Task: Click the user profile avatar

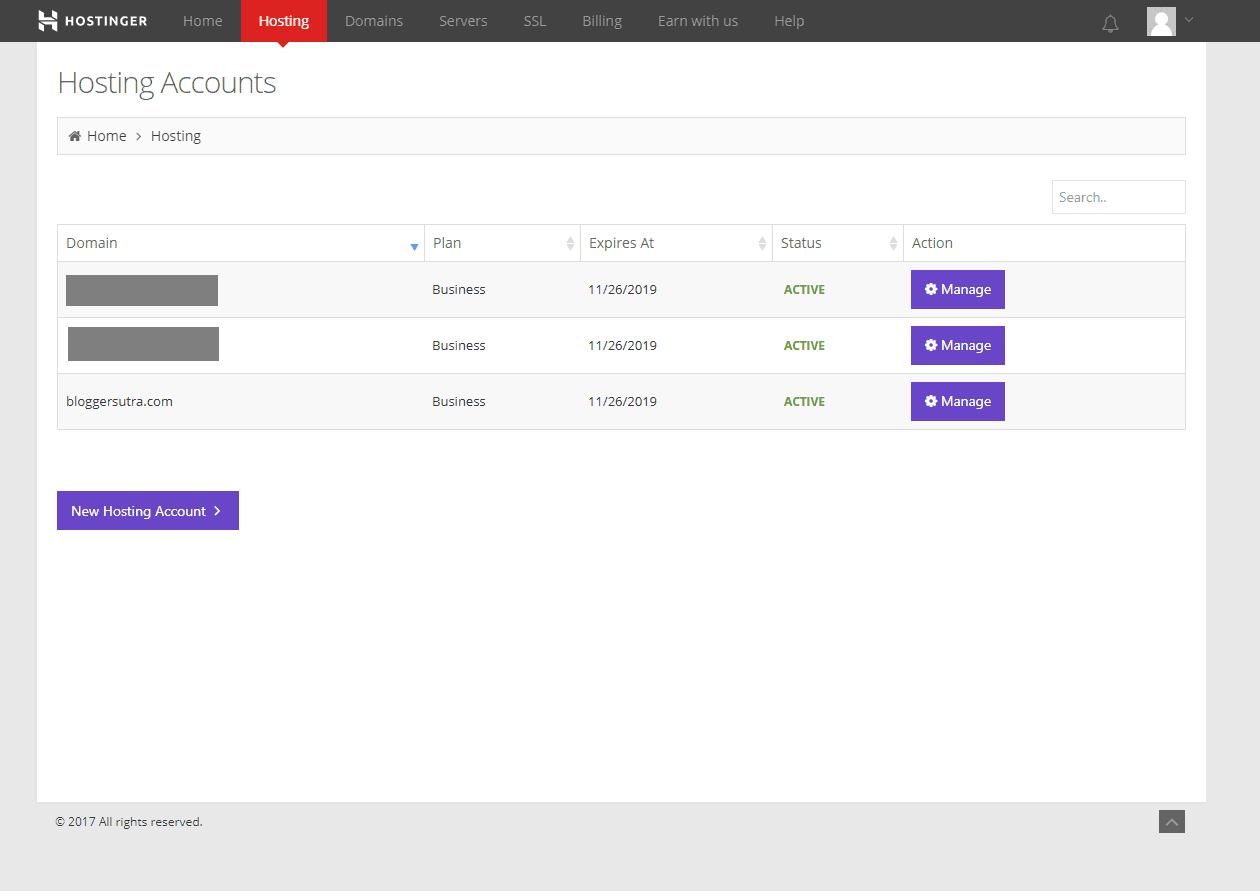Action: [x=1161, y=21]
